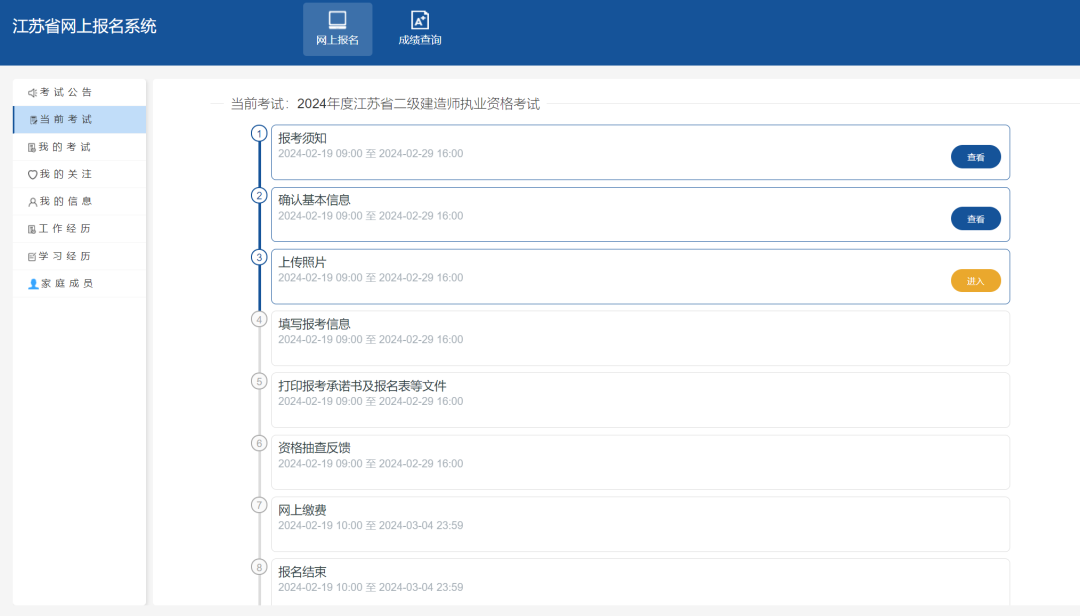Click the date range under 网上缴费
The image size is (1080, 616).
click(371, 526)
